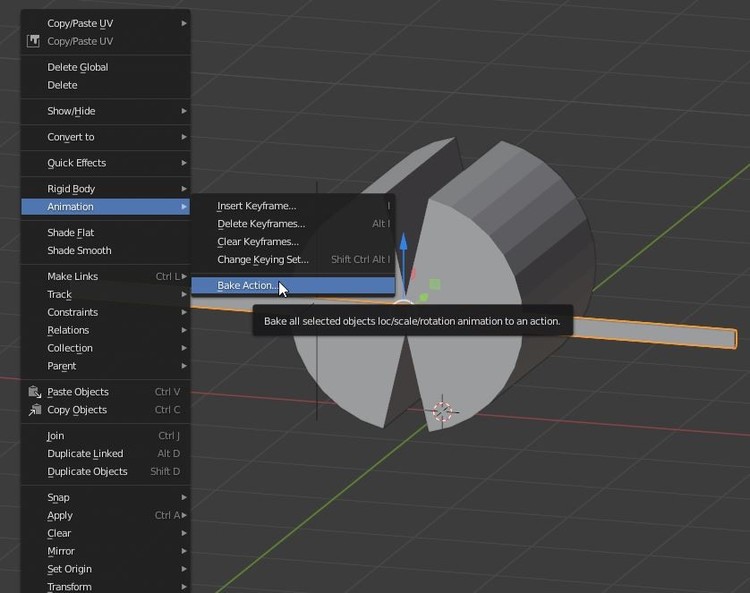Select Delete Global menu entry
The height and width of the screenshot is (593, 750).
[77, 67]
